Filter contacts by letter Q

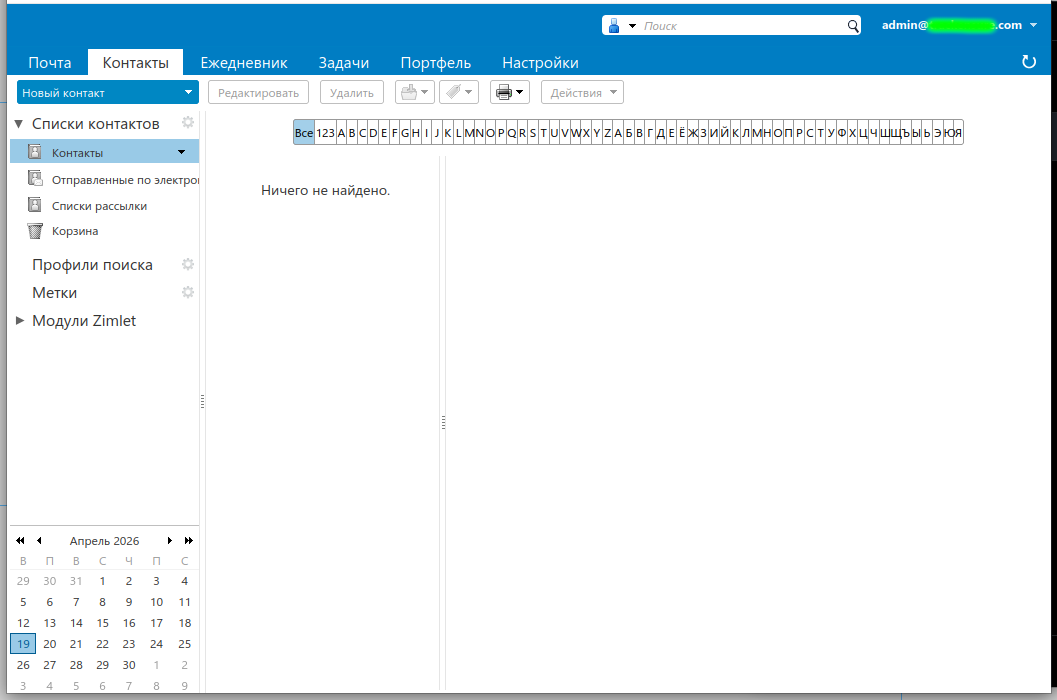512,132
